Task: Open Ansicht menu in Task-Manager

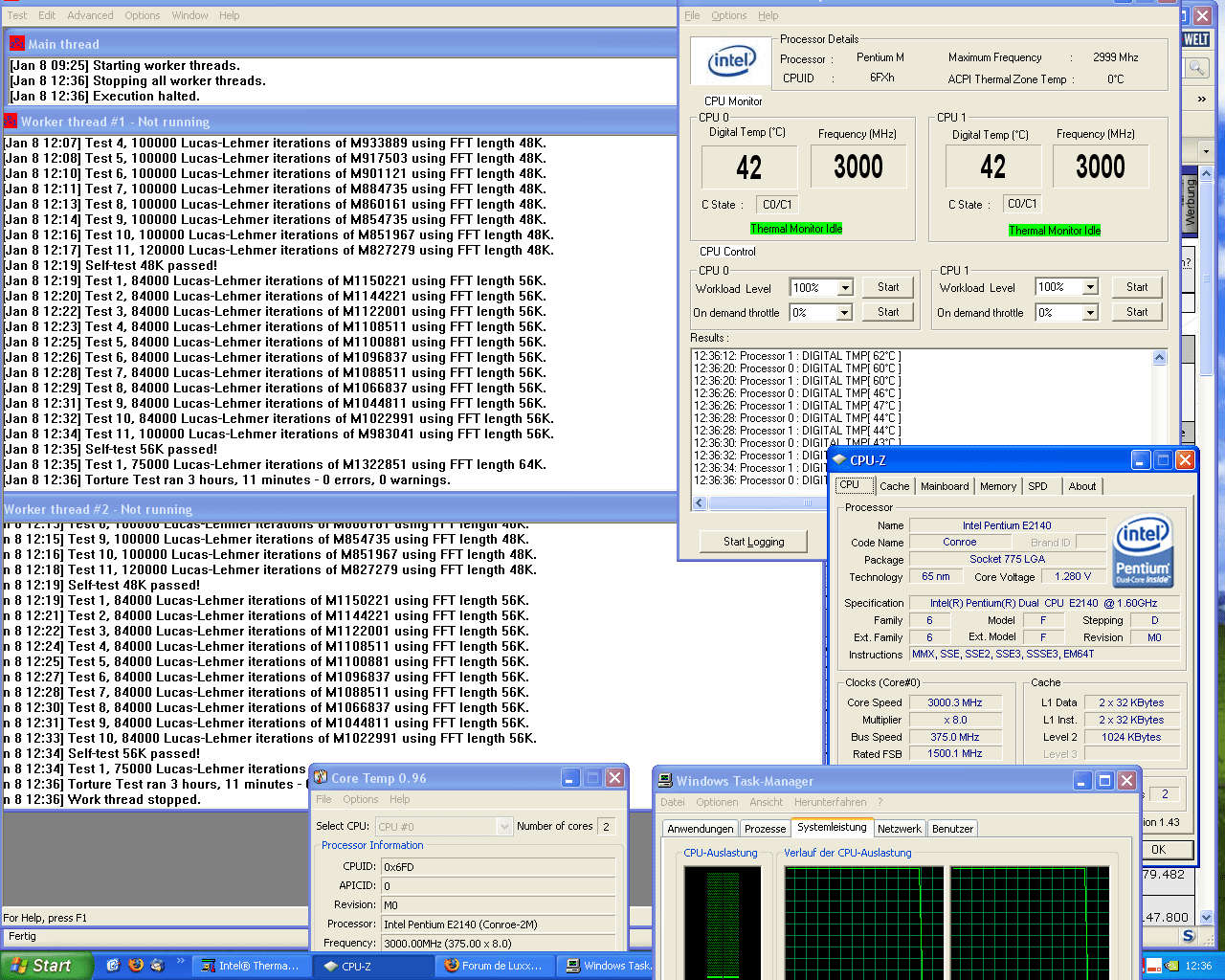Action: 766,802
